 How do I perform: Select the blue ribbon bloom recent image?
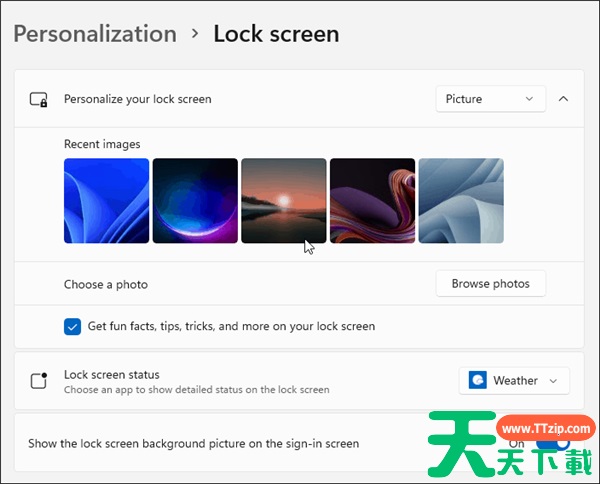pyautogui.click(x=106, y=201)
